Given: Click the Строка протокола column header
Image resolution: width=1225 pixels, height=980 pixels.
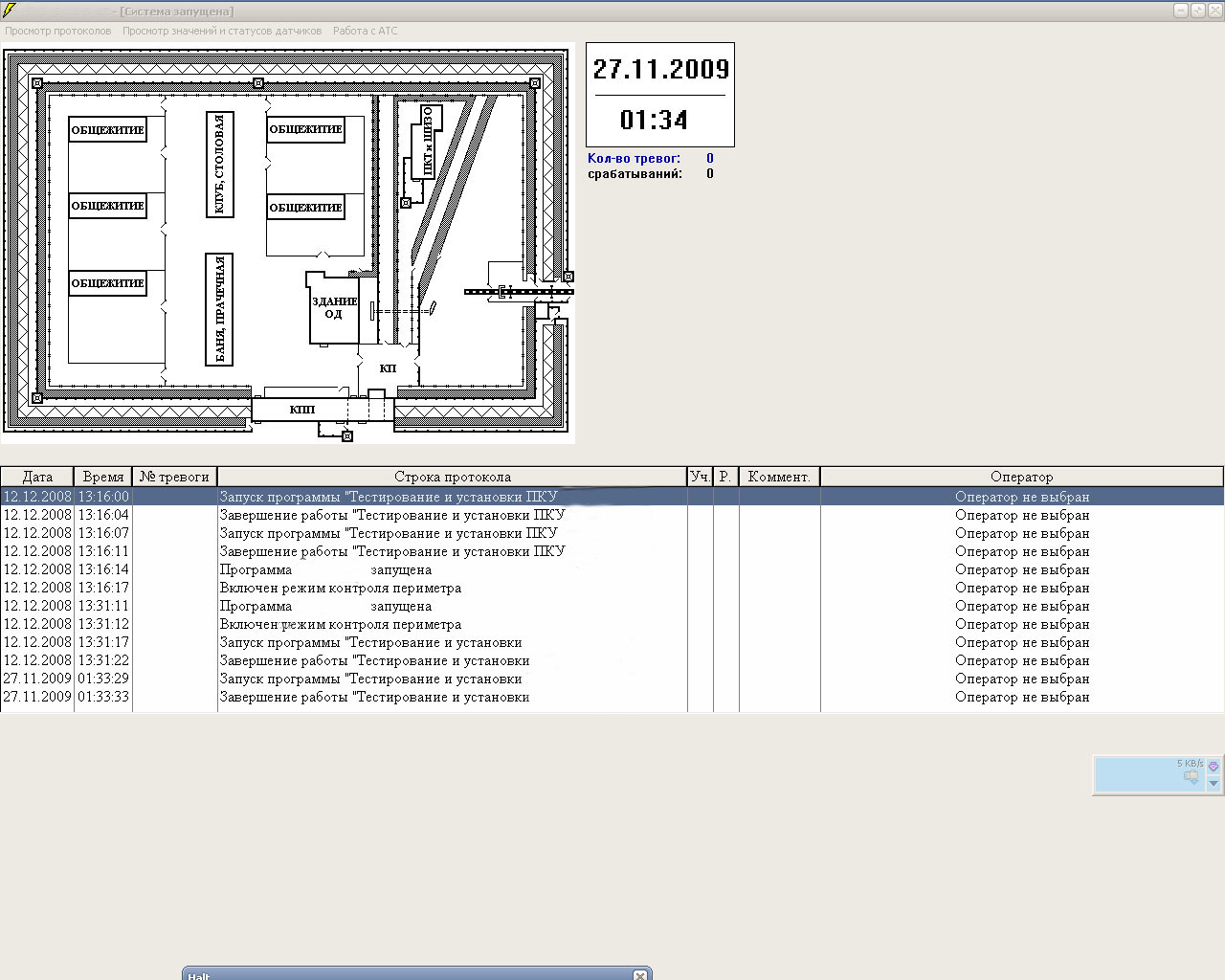Looking at the screenshot, I should pos(452,477).
